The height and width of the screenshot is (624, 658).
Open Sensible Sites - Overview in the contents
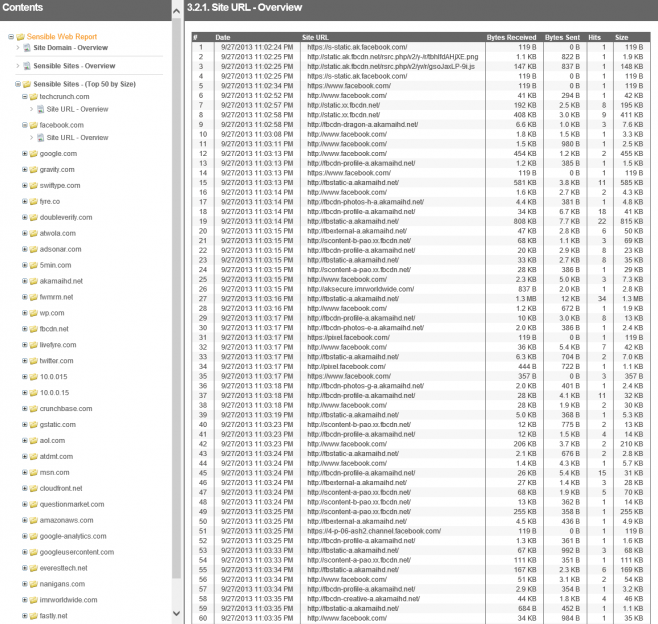click(70, 65)
